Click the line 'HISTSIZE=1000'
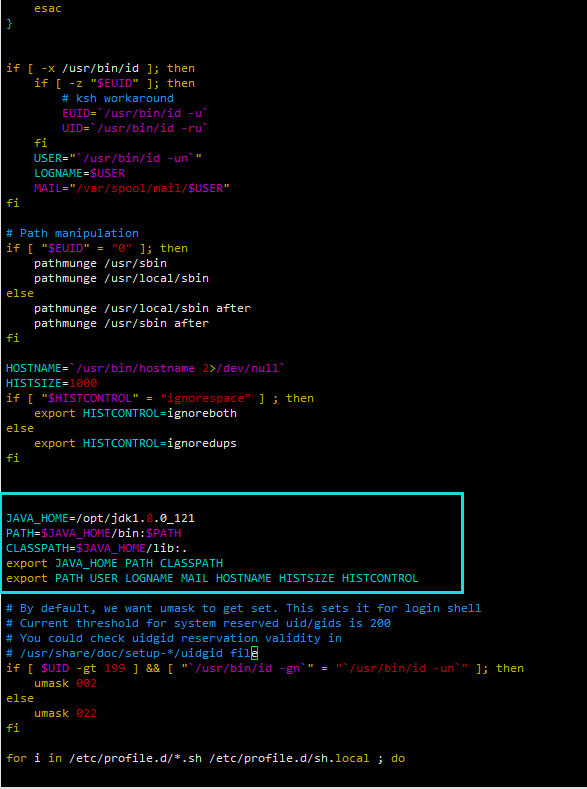This screenshot has width=587, height=789. tap(51, 383)
